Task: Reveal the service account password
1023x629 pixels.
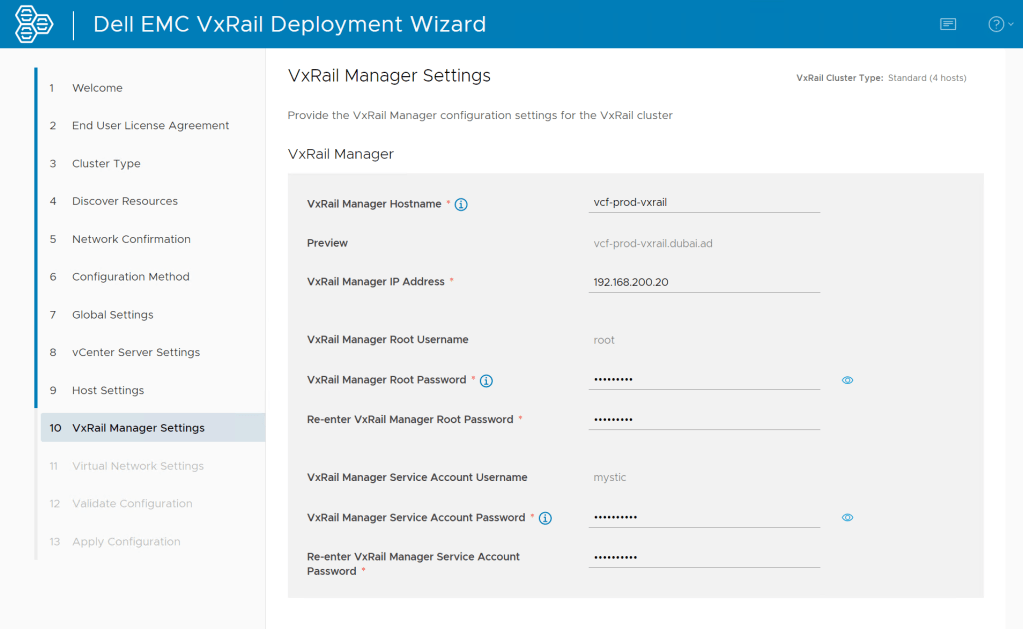Action: (x=847, y=518)
